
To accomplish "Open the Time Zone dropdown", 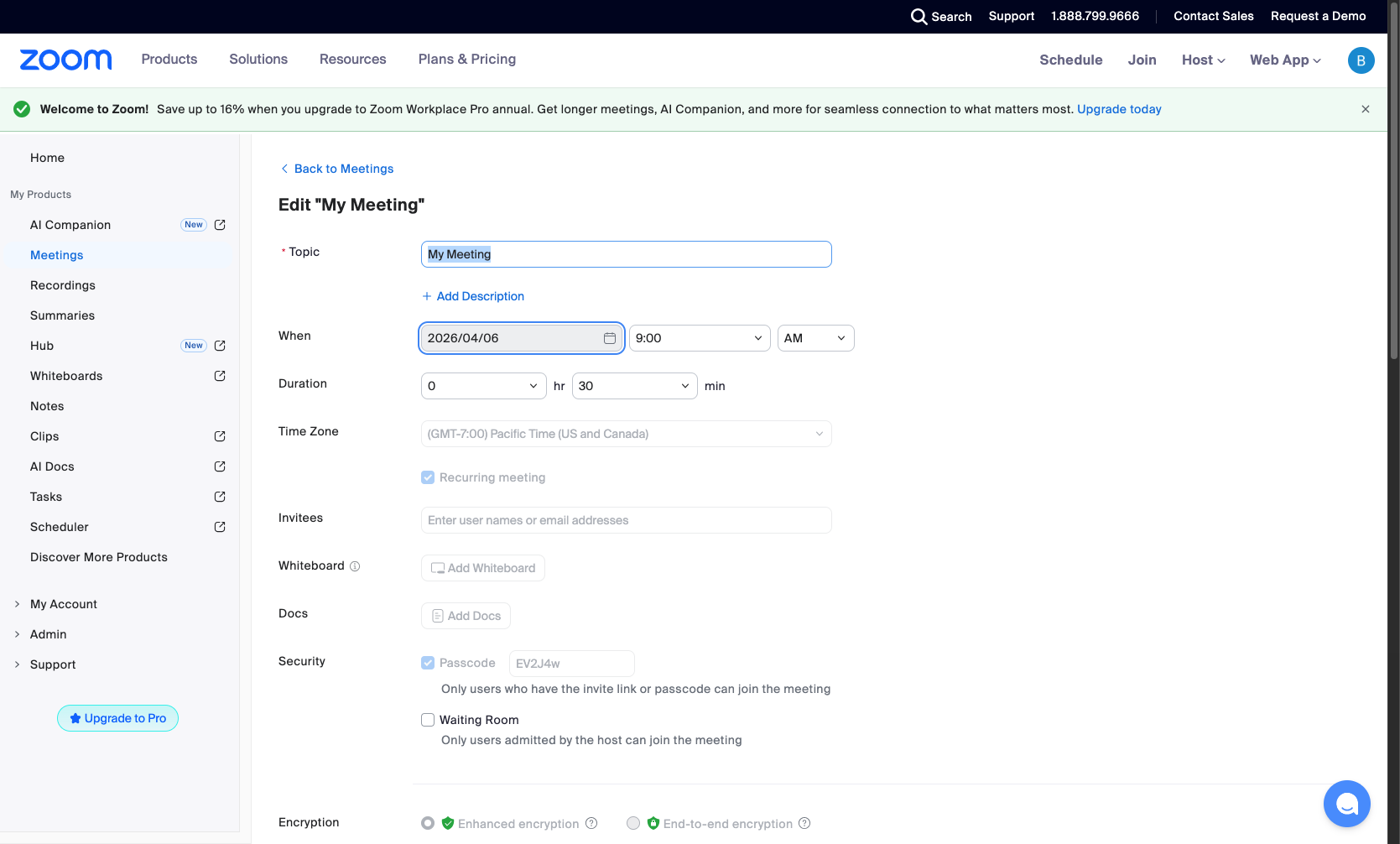I will point(627,434).
